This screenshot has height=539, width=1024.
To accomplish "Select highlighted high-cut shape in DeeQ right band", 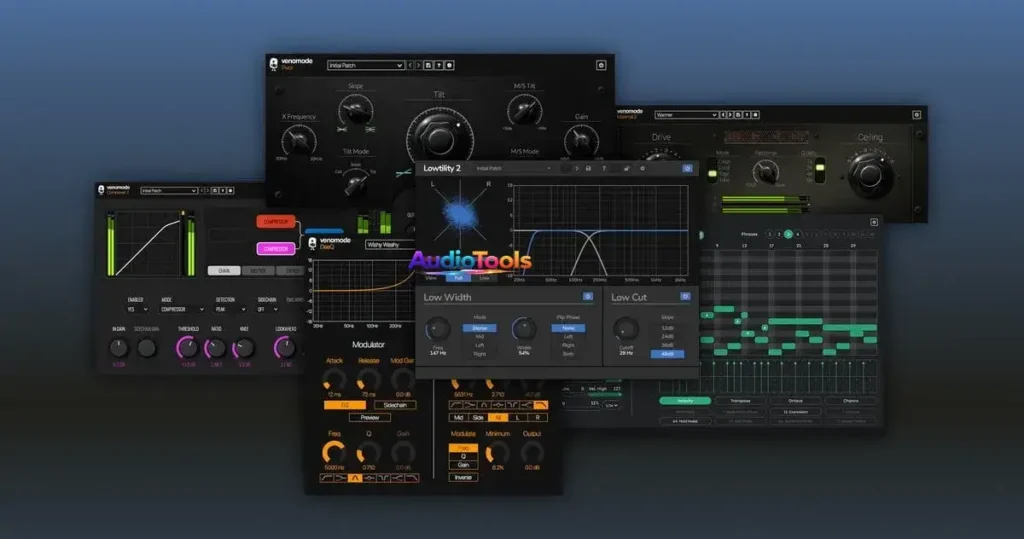I will [x=541, y=405].
